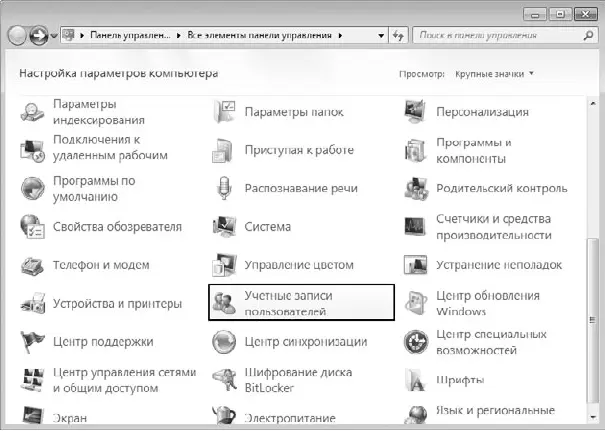Screen dimensions: 605x431
Task: Open the User Accounts (Учетные записи пользователей) icon
Action: coord(225,304)
